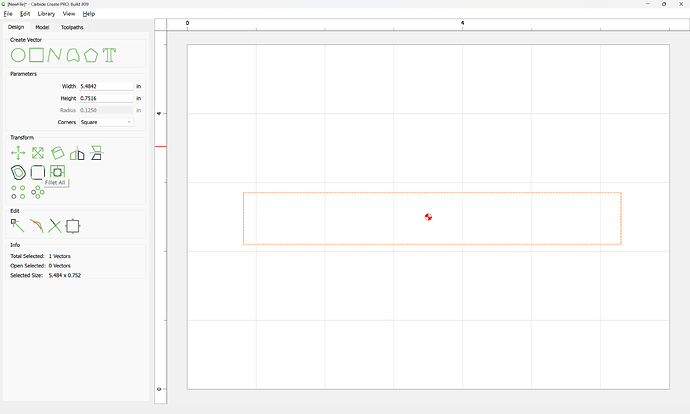Choose the Polygon tool with pentagon icon
This screenshot has width=690, height=414.
91,54
